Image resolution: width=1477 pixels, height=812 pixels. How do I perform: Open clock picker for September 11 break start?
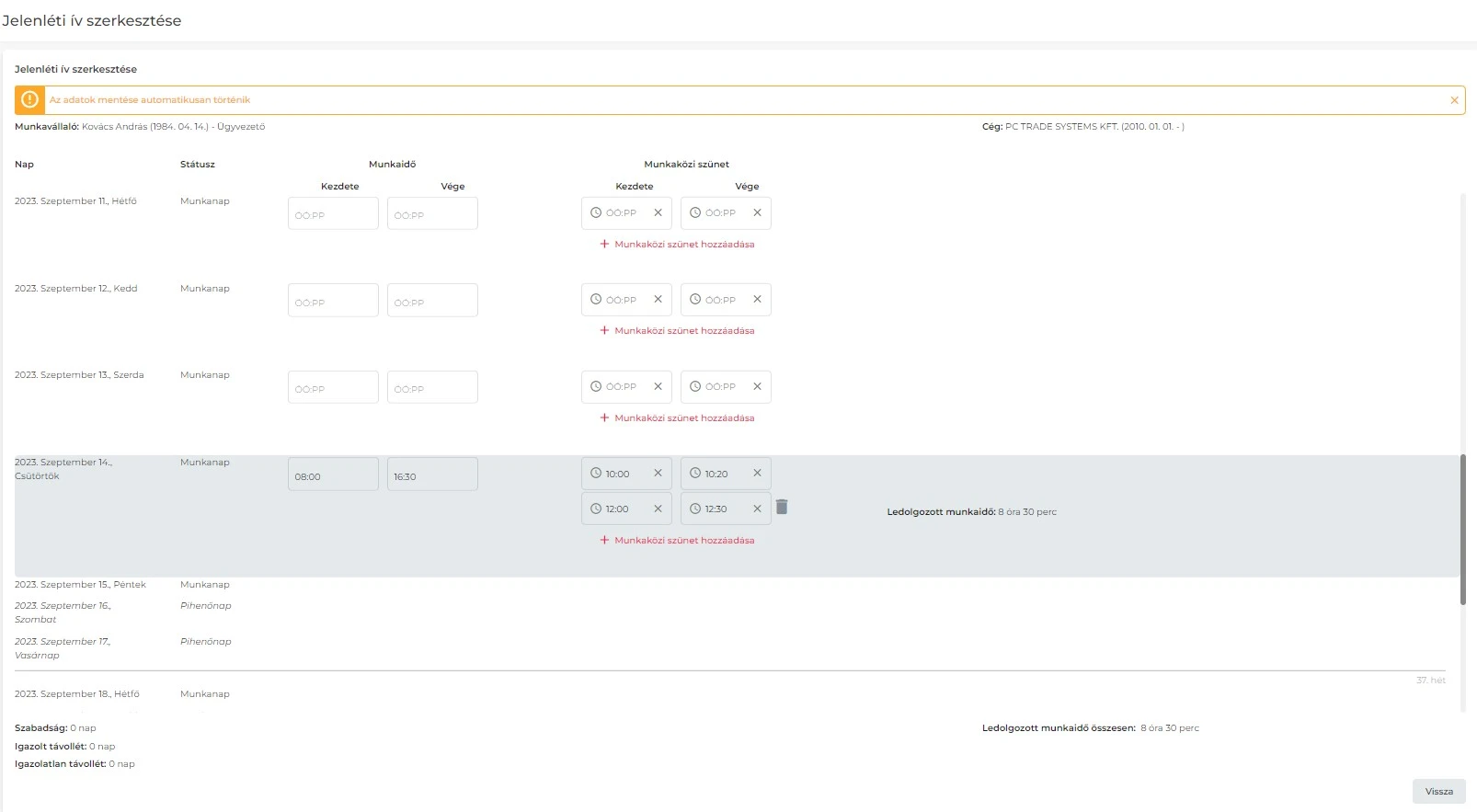(596, 212)
